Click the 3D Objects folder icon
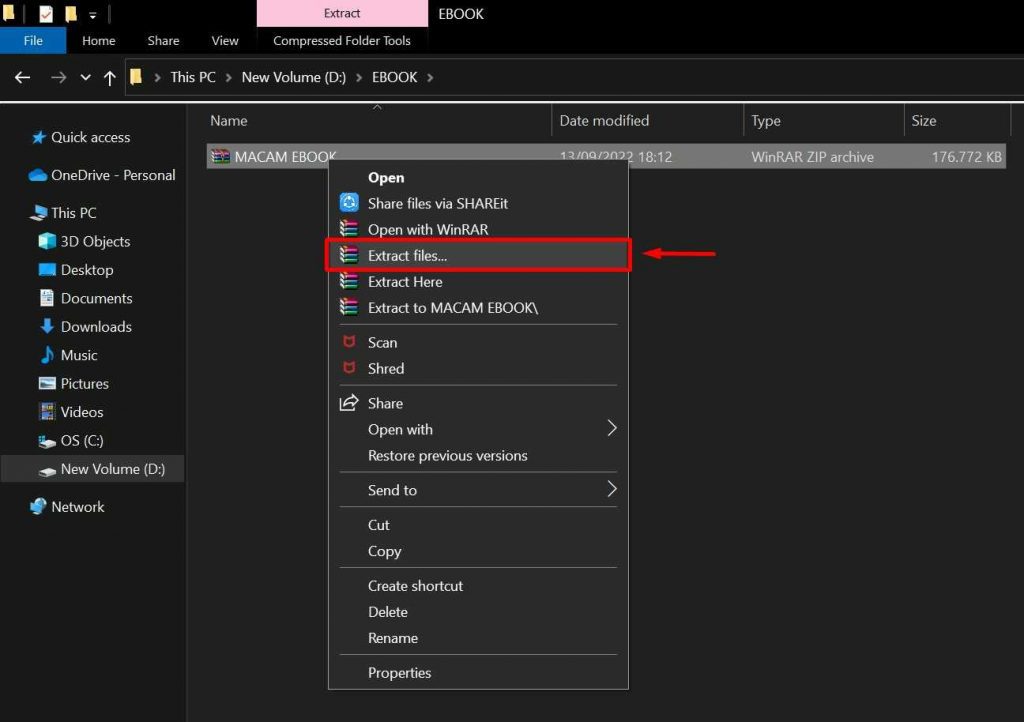1024x722 pixels. (x=46, y=241)
